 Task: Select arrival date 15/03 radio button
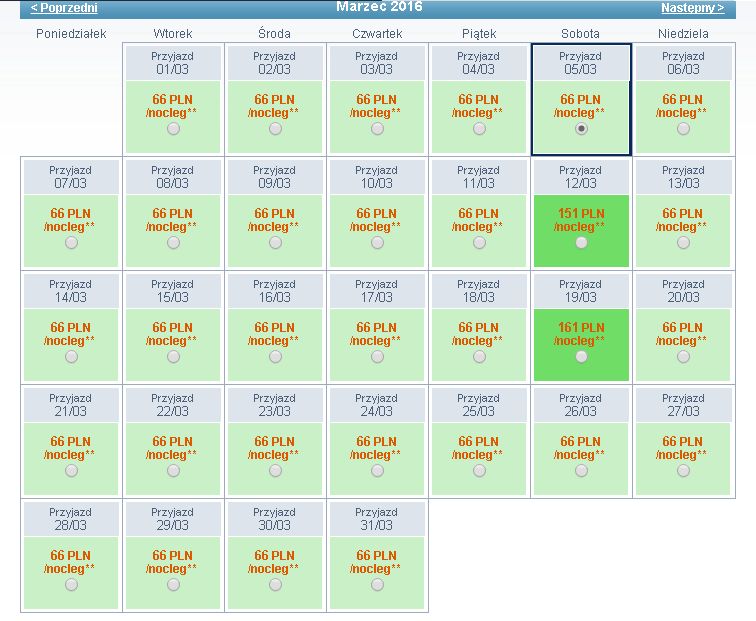pos(173,357)
